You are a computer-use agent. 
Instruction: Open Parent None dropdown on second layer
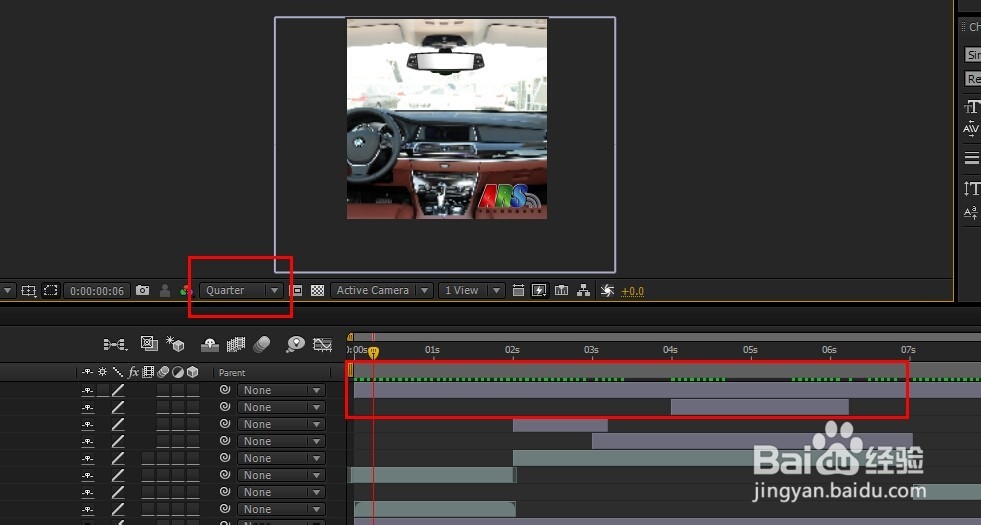(x=281, y=407)
